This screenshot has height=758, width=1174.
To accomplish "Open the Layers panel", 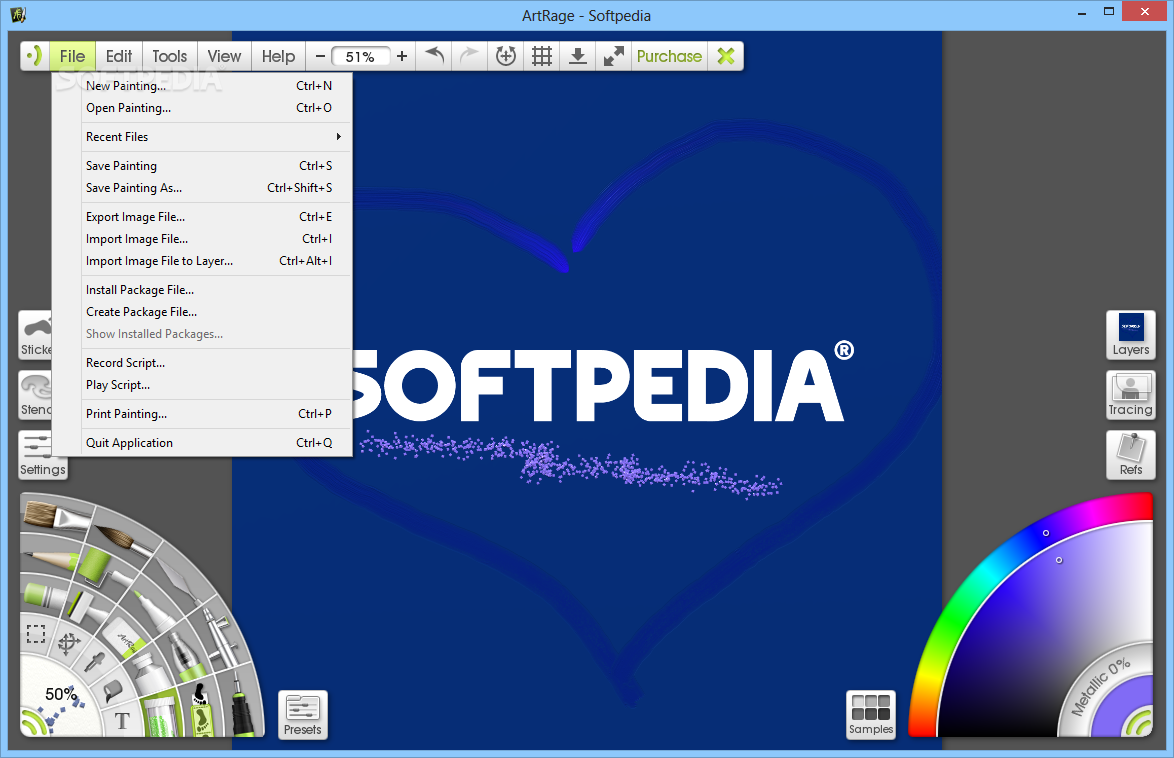I will (x=1131, y=335).
